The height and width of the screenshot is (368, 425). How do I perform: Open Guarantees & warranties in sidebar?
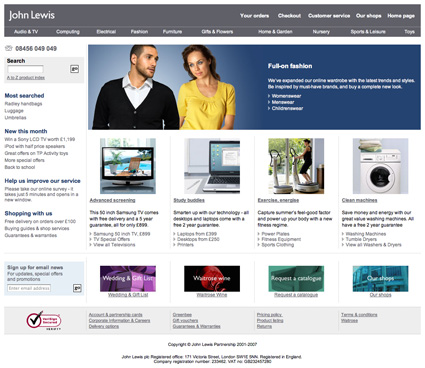[31, 235]
